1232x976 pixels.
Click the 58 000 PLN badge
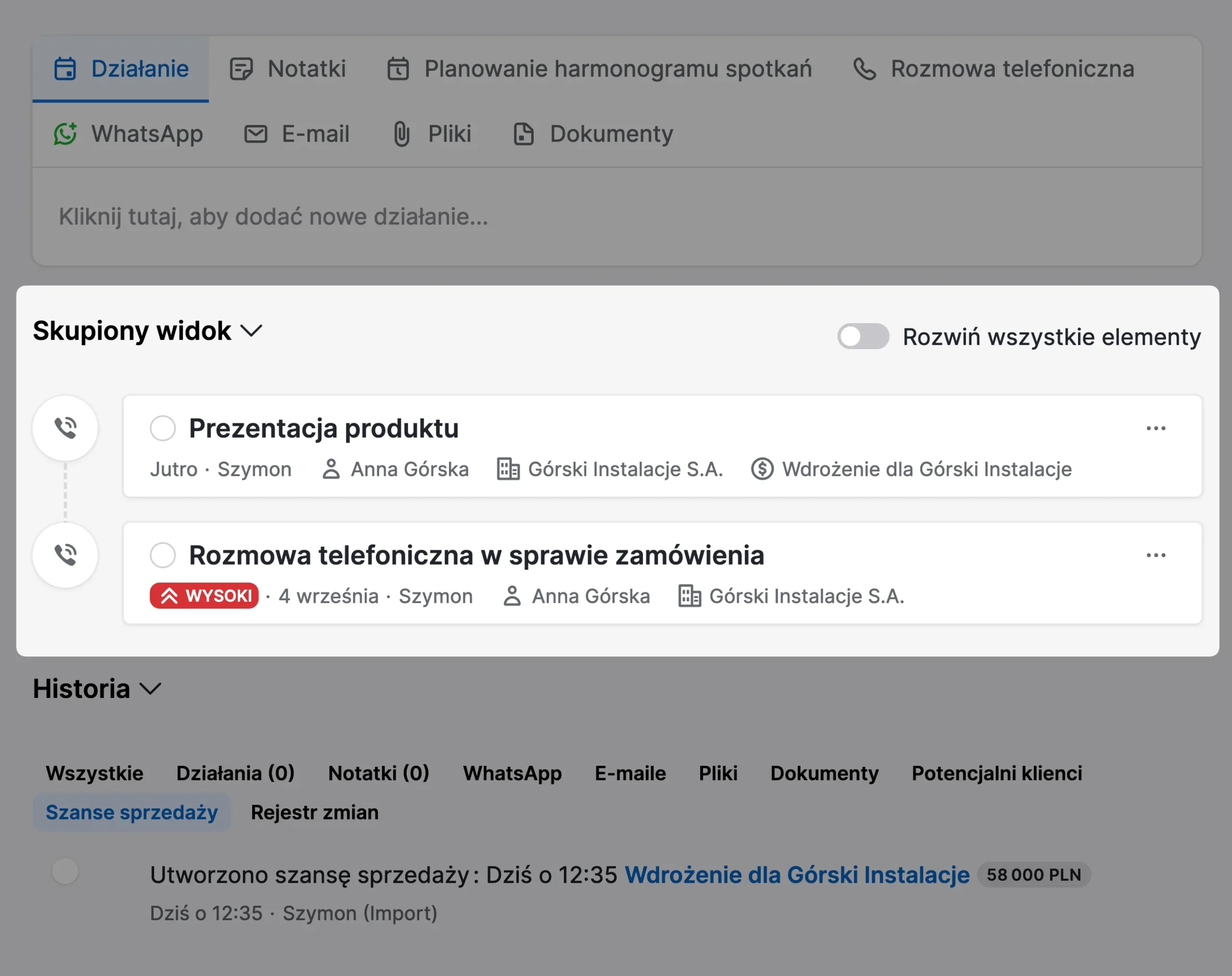[1034, 875]
